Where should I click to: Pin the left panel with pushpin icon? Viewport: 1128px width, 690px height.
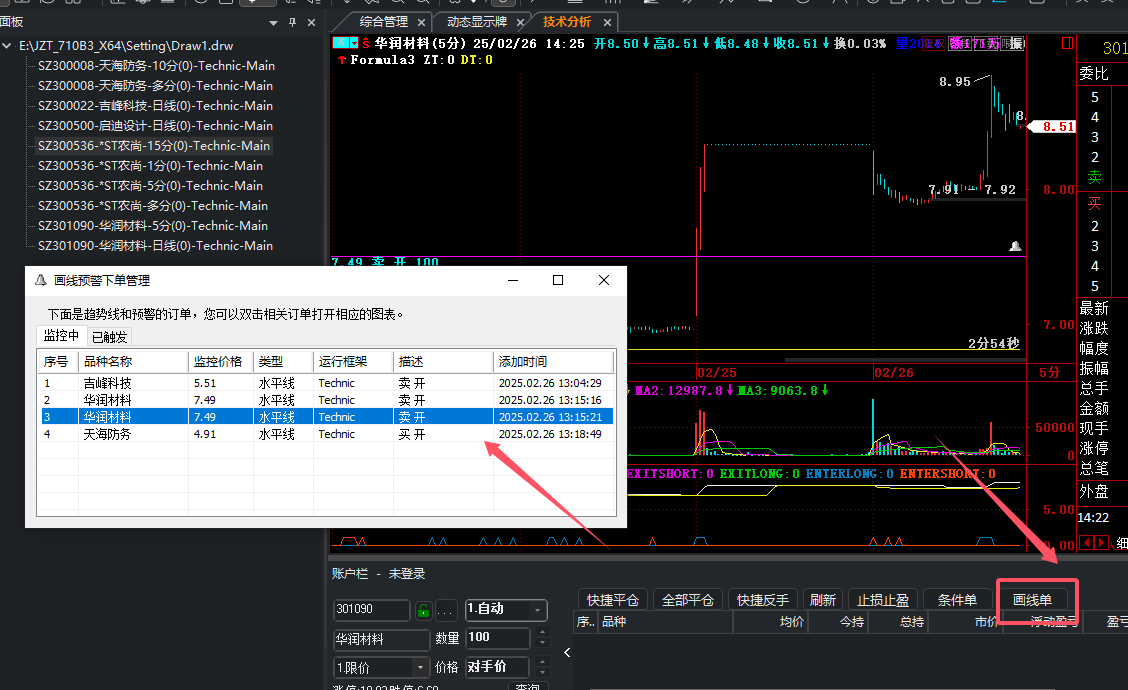(x=292, y=22)
